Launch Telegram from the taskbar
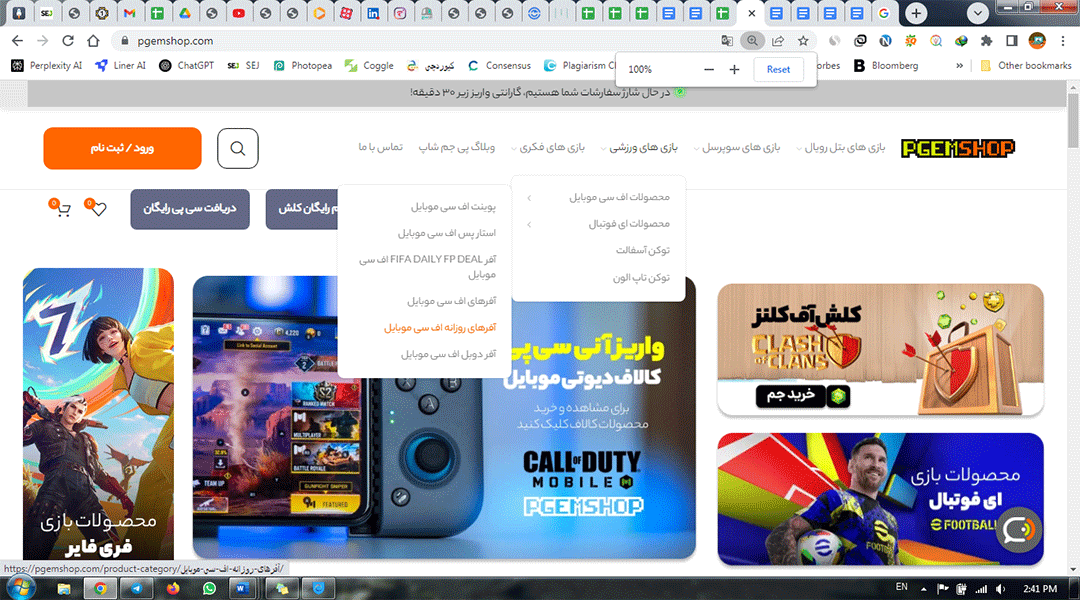This screenshot has width=1080, height=600. tap(135, 587)
